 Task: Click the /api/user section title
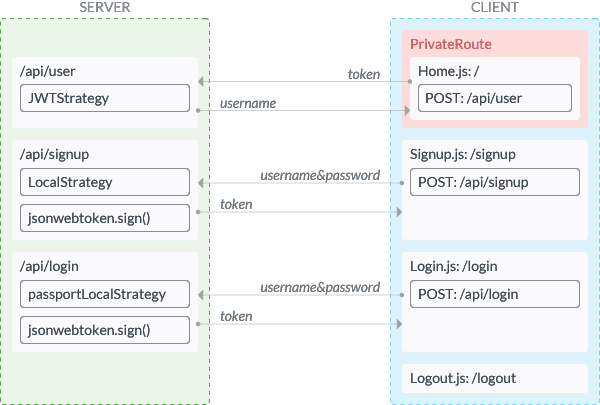tap(47, 71)
